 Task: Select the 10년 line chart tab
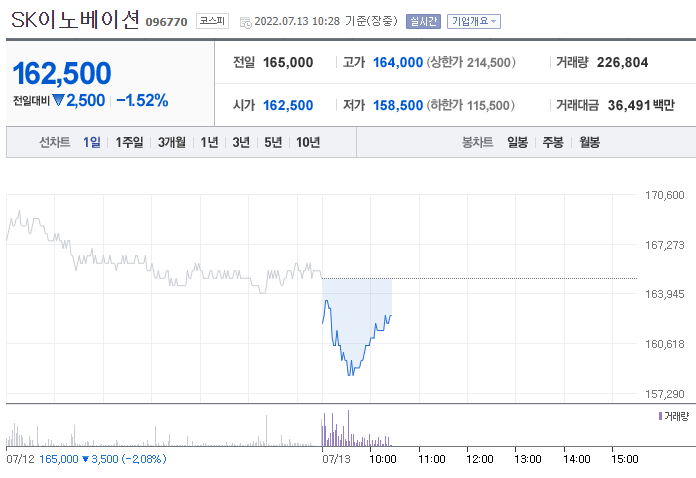click(x=308, y=142)
